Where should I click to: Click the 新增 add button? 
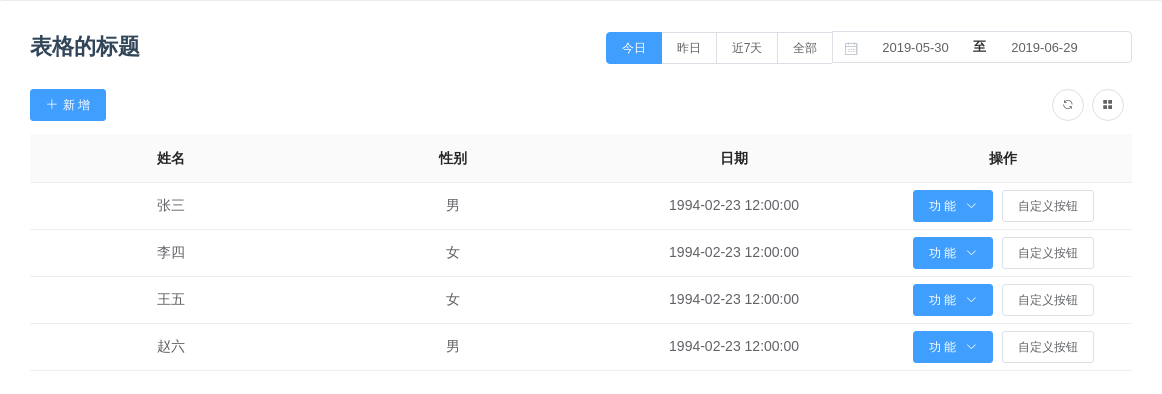tap(68, 105)
